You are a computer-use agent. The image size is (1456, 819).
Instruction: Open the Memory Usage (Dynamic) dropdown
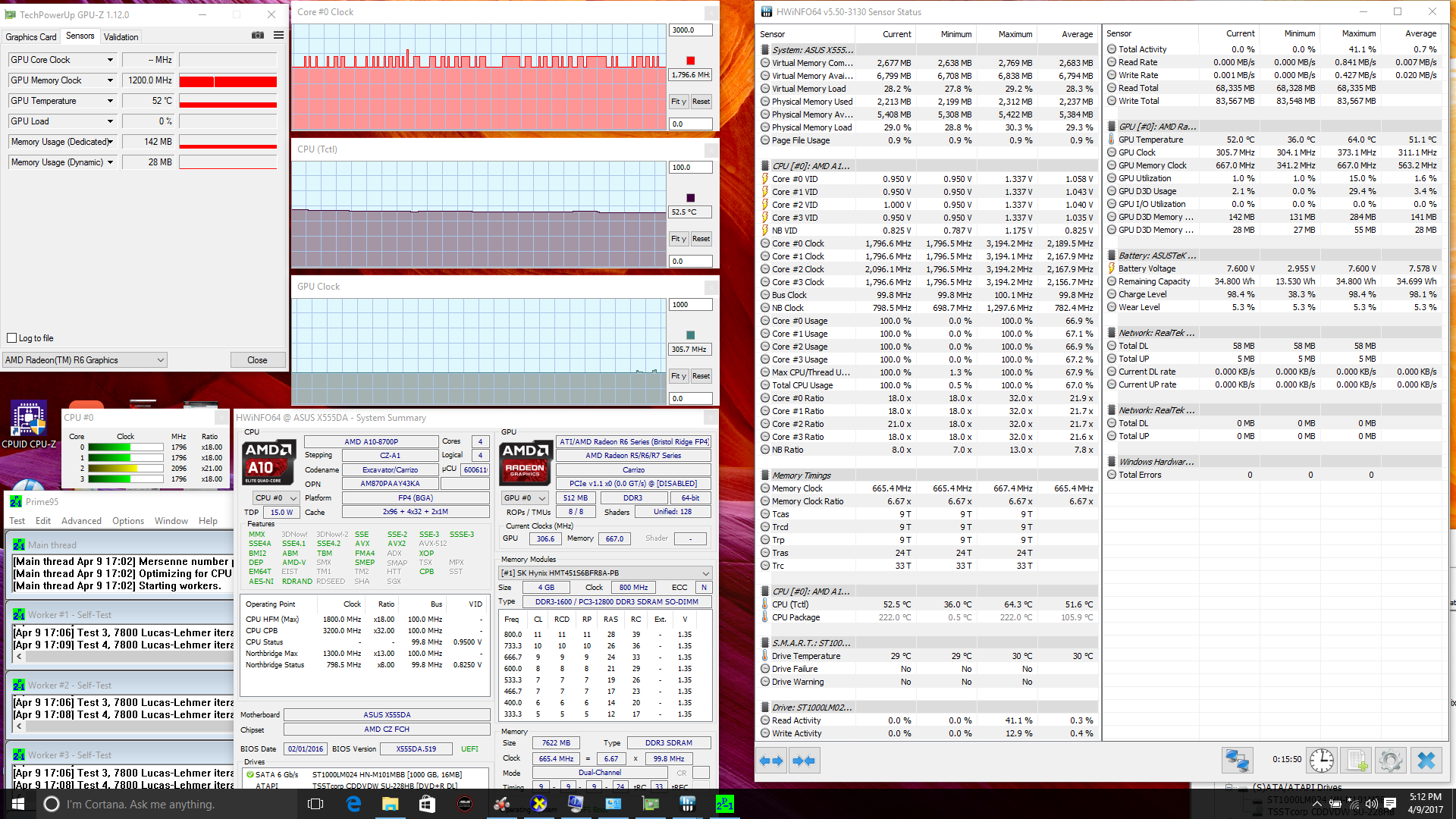[x=110, y=162]
